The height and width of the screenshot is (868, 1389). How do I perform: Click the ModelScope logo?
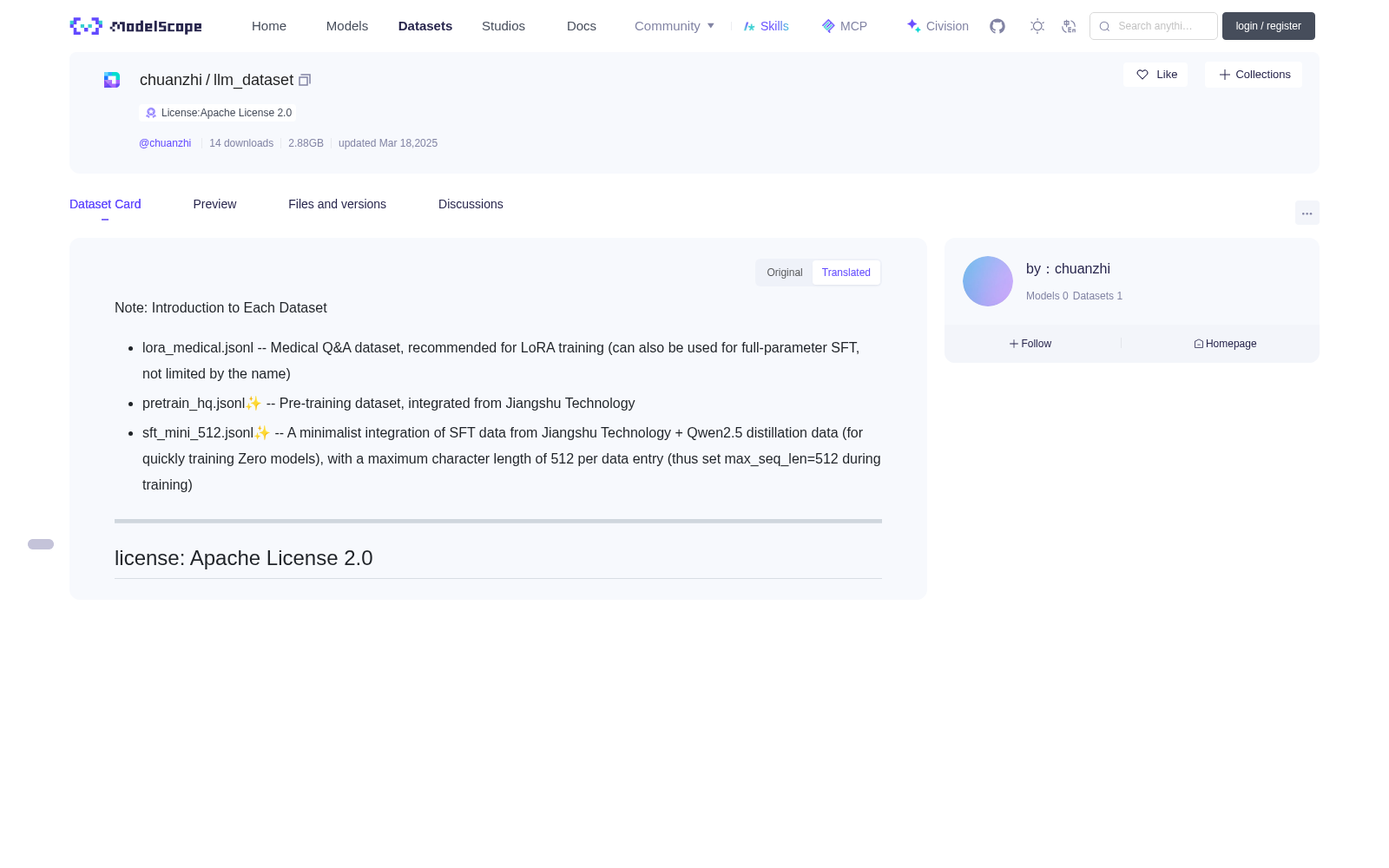click(x=135, y=26)
